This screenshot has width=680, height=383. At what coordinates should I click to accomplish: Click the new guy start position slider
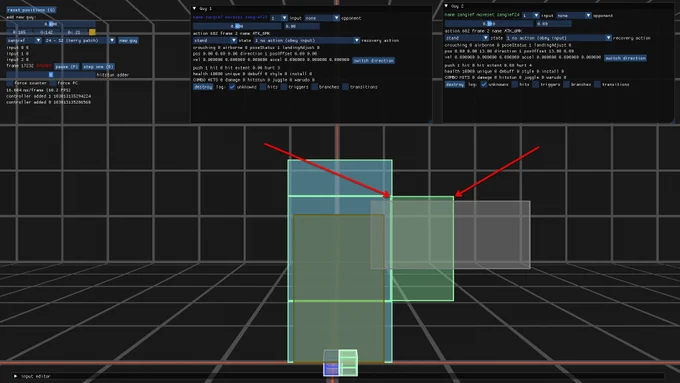coord(51,24)
